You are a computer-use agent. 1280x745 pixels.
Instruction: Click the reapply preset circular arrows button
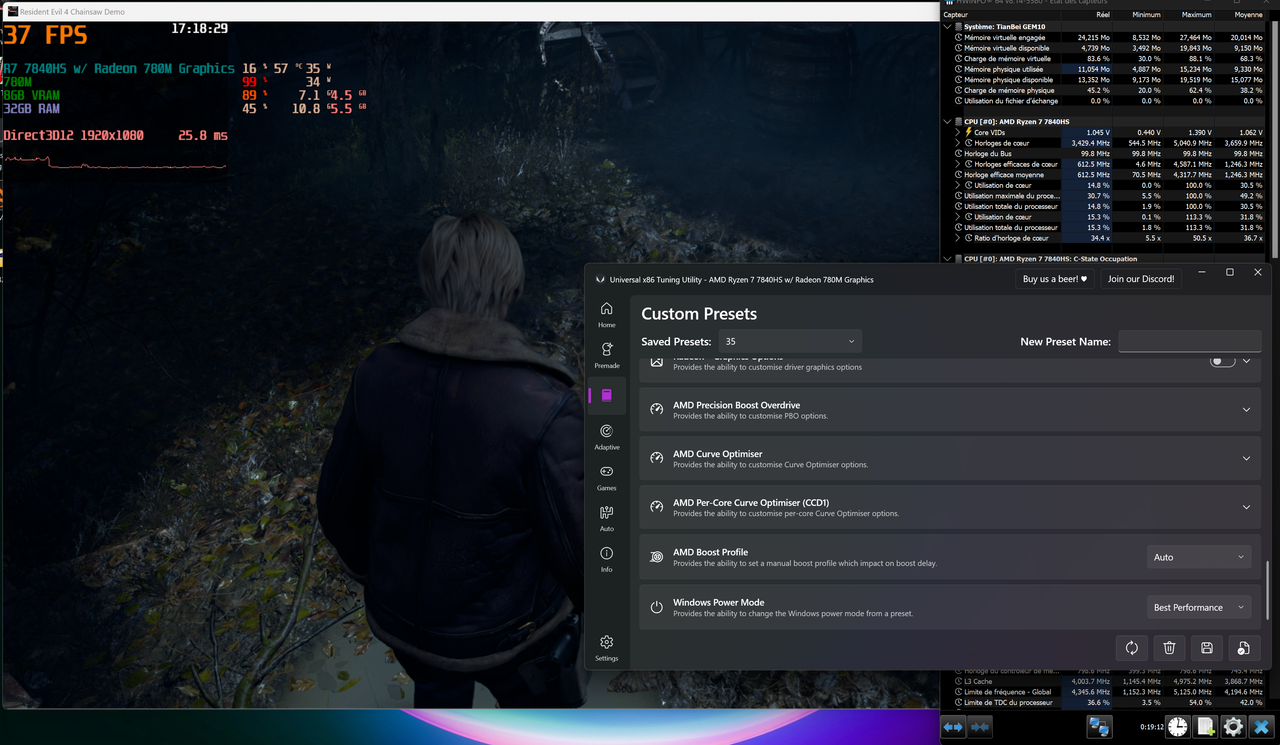coord(1131,648)
